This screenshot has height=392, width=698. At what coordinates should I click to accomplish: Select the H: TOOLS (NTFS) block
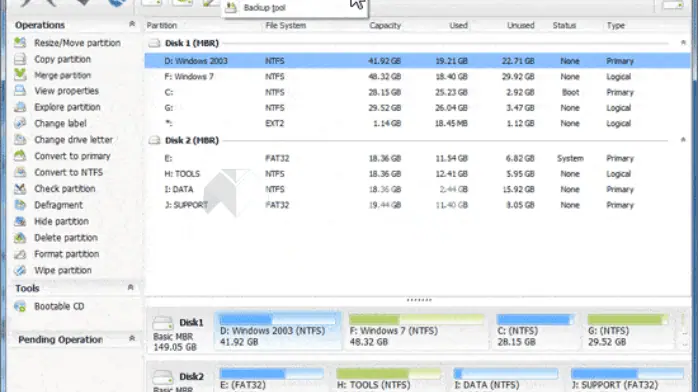(388, 379)
